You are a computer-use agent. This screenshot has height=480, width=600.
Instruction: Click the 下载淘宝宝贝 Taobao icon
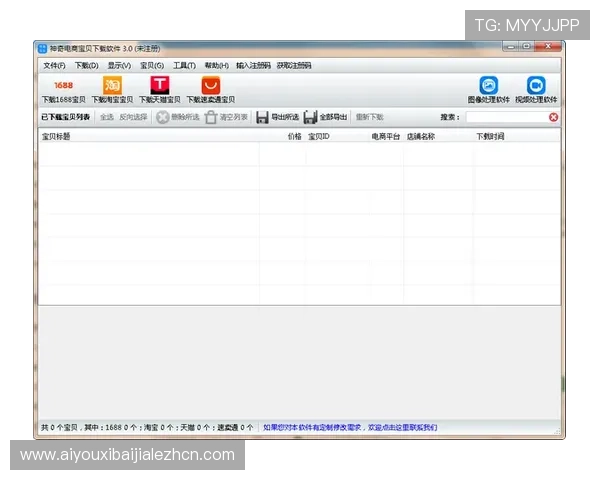coord(112,86)
